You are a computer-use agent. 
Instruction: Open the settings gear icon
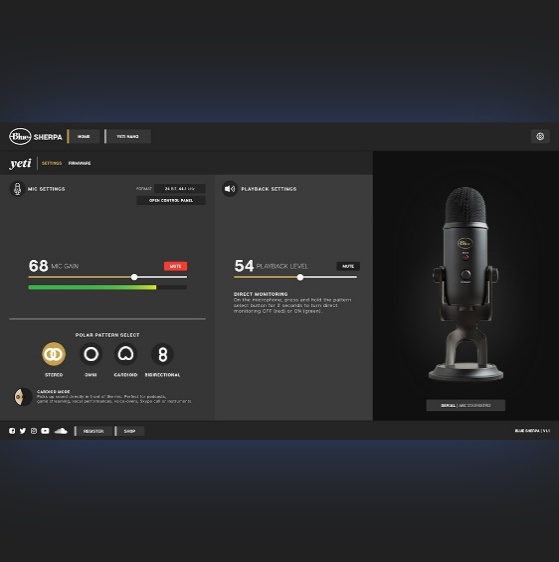pyautogui.click(x=540, y=137)
